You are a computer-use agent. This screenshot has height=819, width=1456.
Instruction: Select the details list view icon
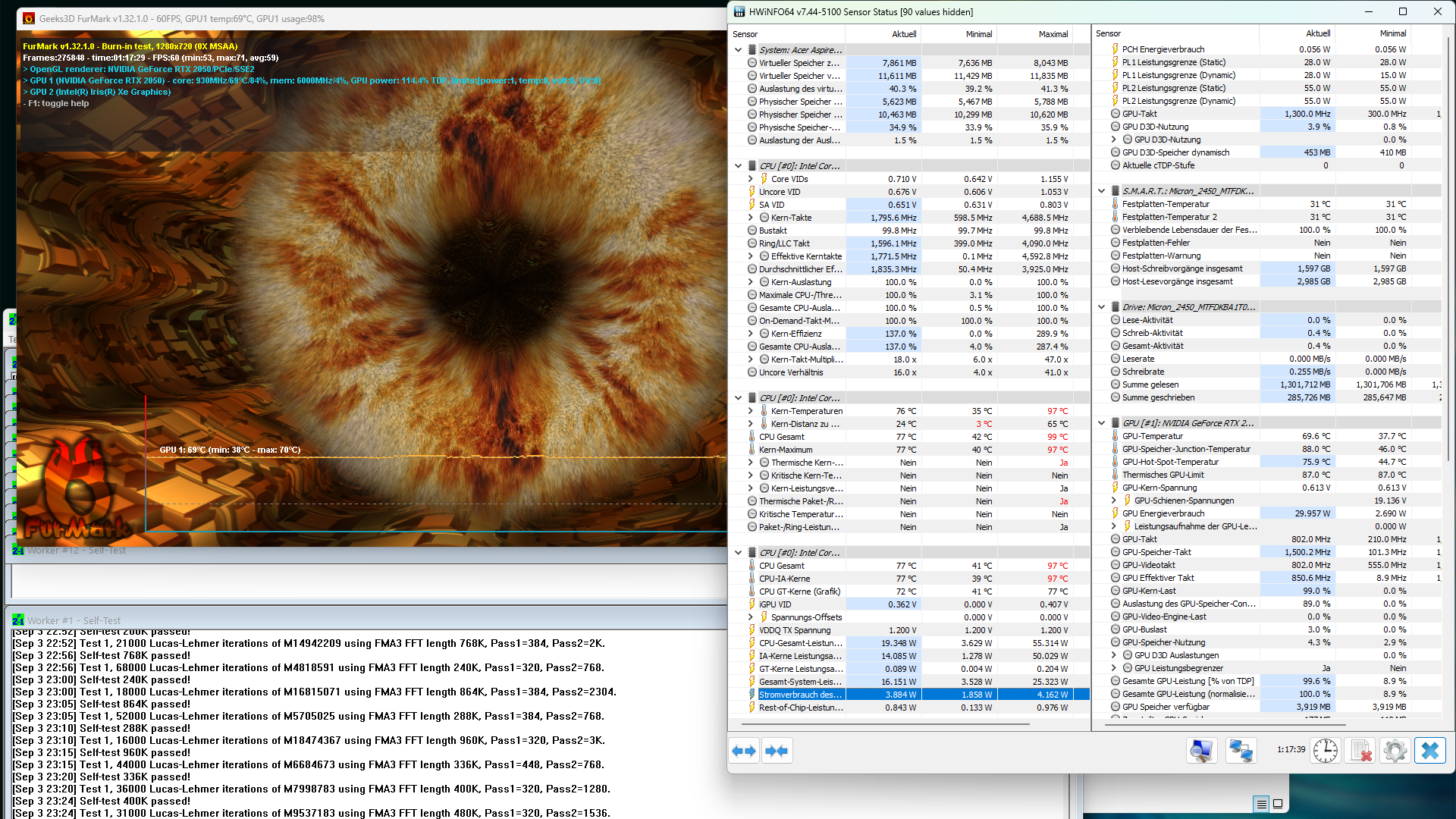(1261, 804)
